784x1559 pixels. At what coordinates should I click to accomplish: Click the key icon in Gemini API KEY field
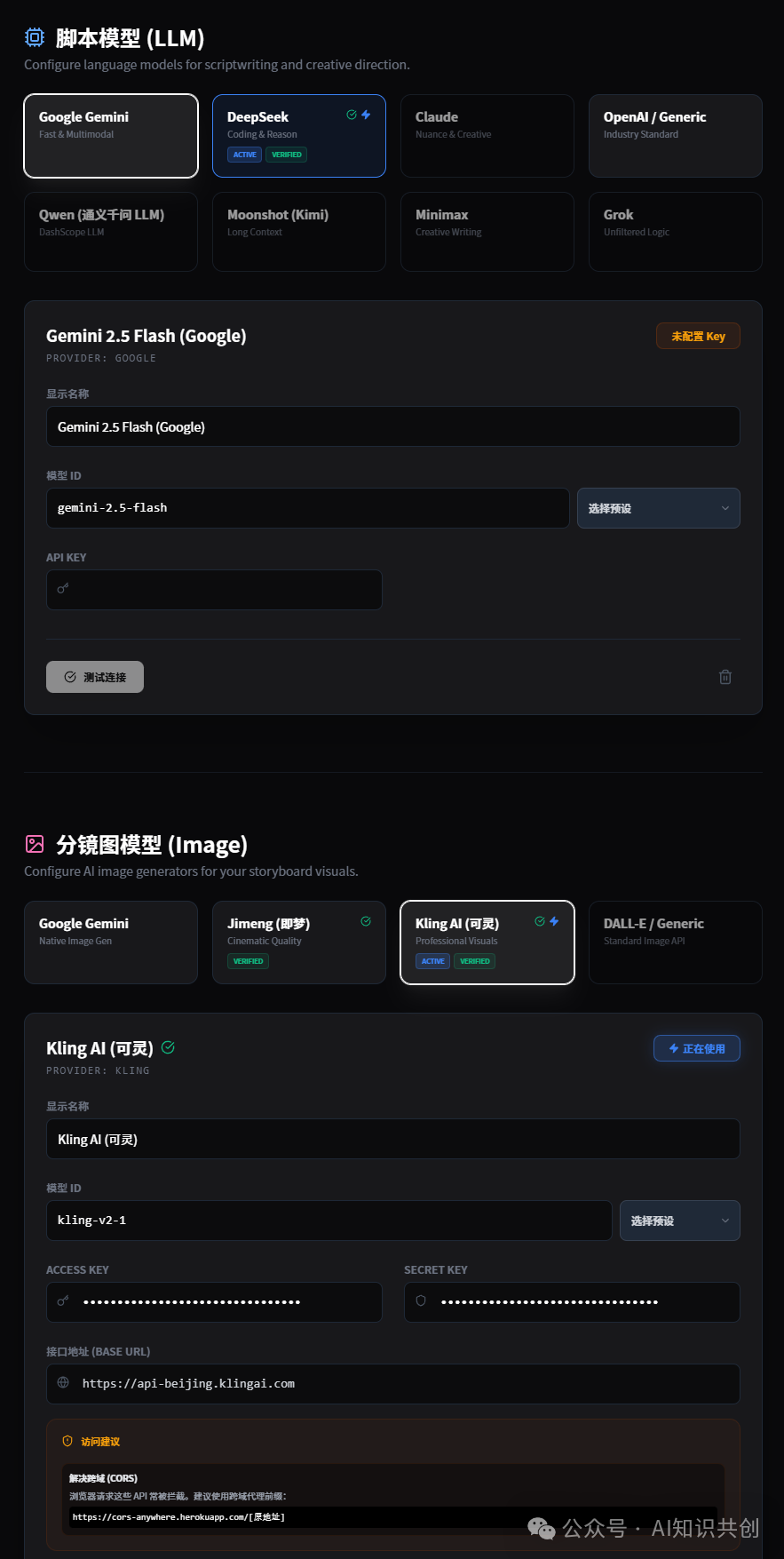(63, 589)
